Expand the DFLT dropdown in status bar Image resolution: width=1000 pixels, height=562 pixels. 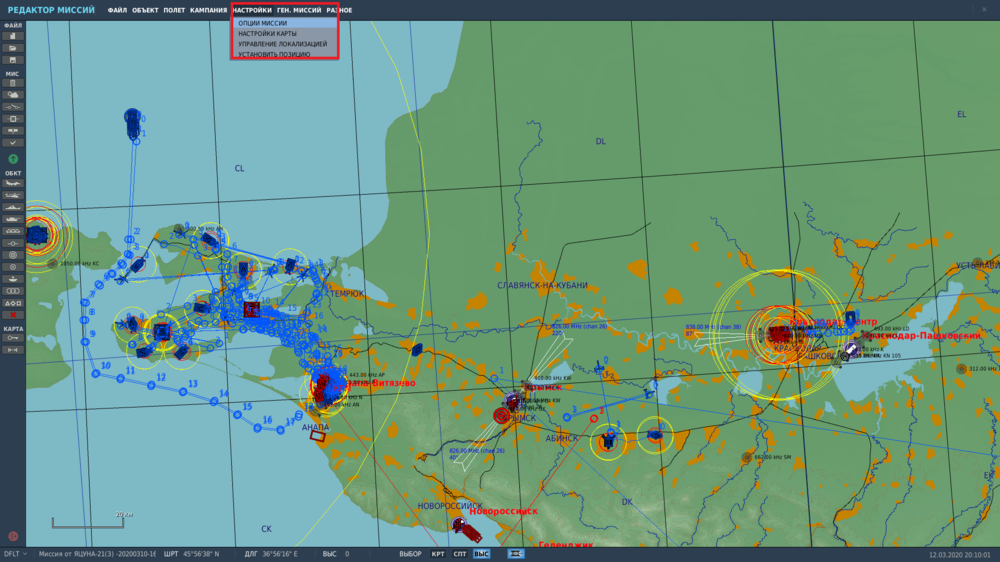pyautogui.click(x=15, y=554)
